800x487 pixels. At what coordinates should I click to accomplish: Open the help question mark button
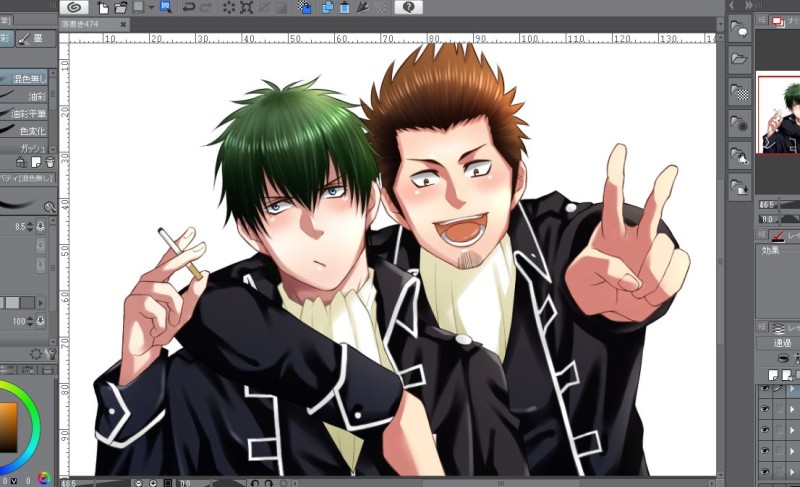tap(408, 7)
